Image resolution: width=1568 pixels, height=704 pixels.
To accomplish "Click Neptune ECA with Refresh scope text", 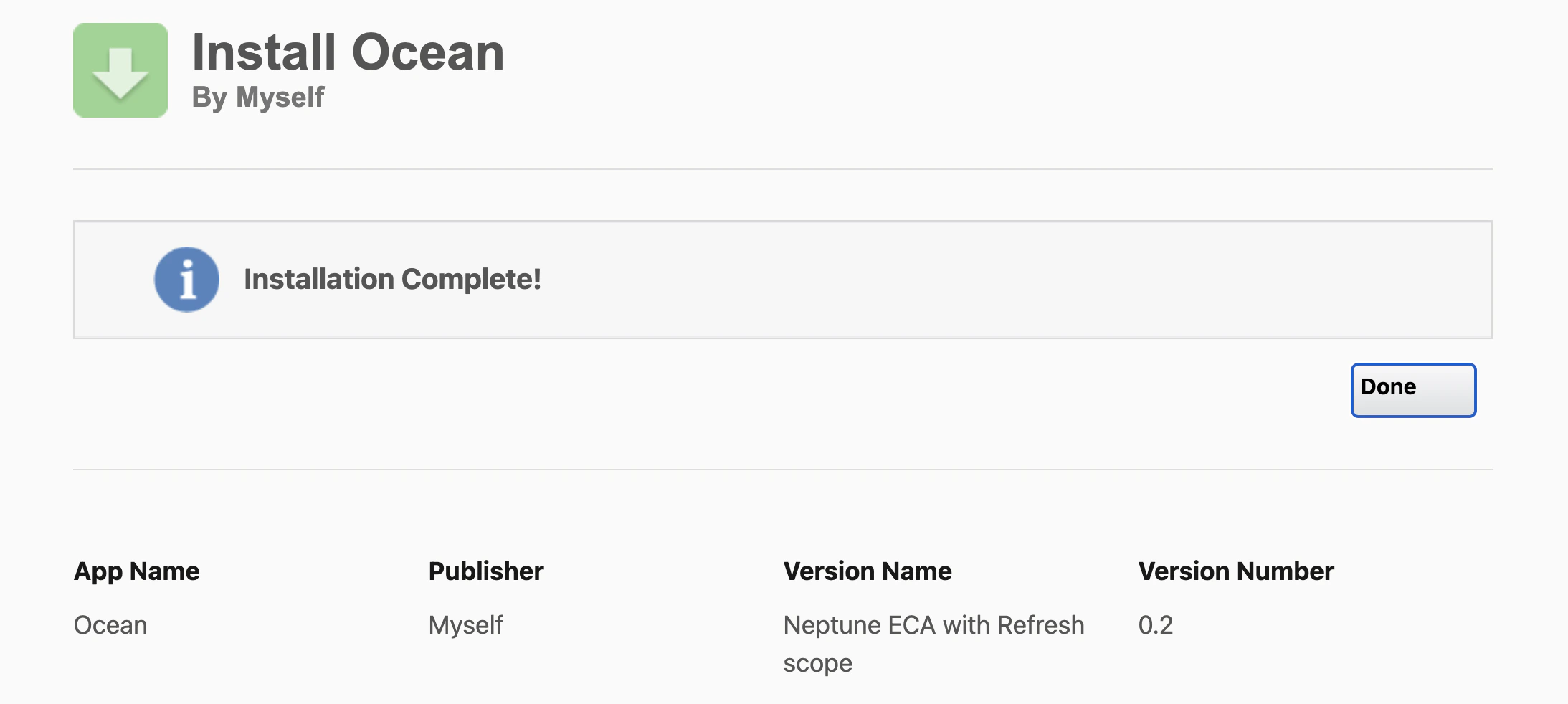I will coord(933,625).
